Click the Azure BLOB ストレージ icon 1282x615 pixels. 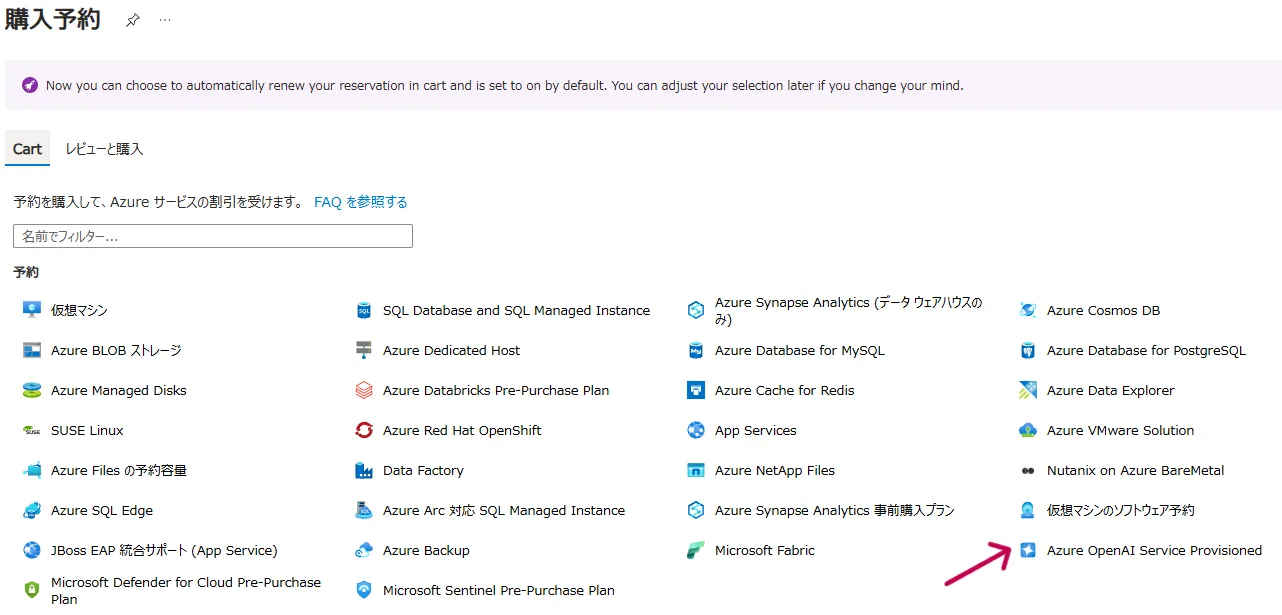click(x=32, y=350)
